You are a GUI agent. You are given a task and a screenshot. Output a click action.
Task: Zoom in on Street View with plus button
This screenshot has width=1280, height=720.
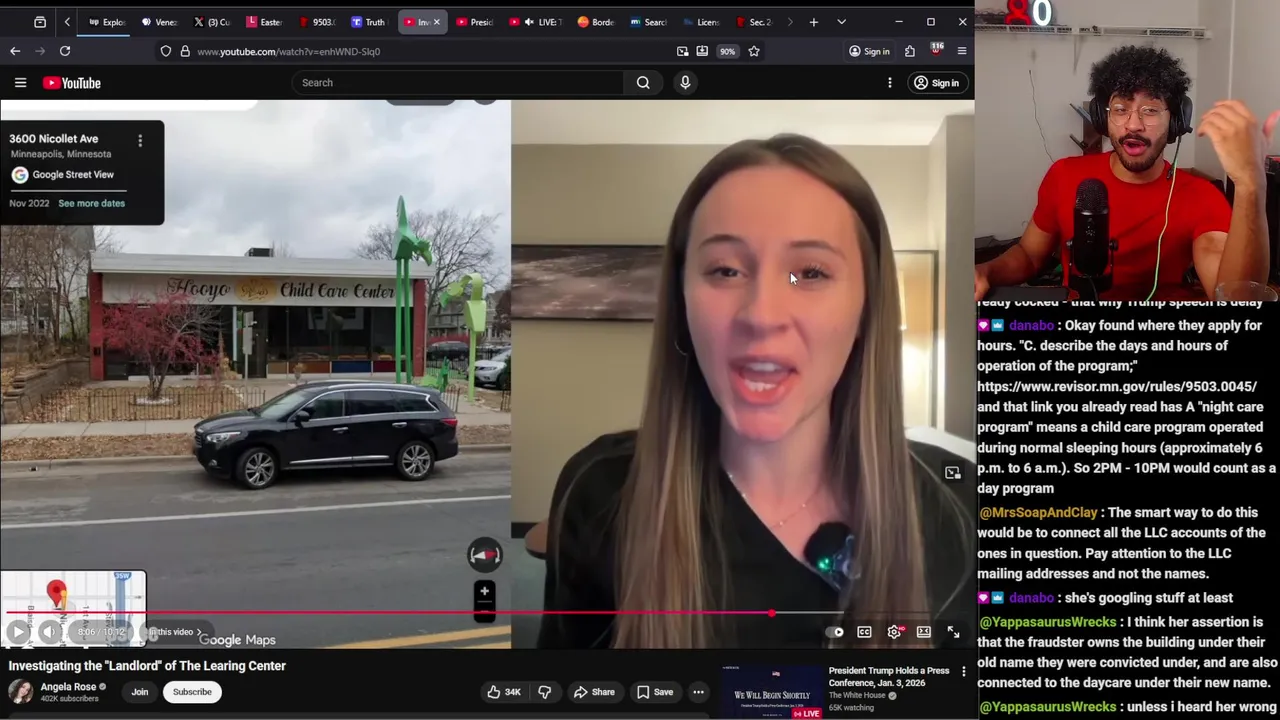click(484, 591)
